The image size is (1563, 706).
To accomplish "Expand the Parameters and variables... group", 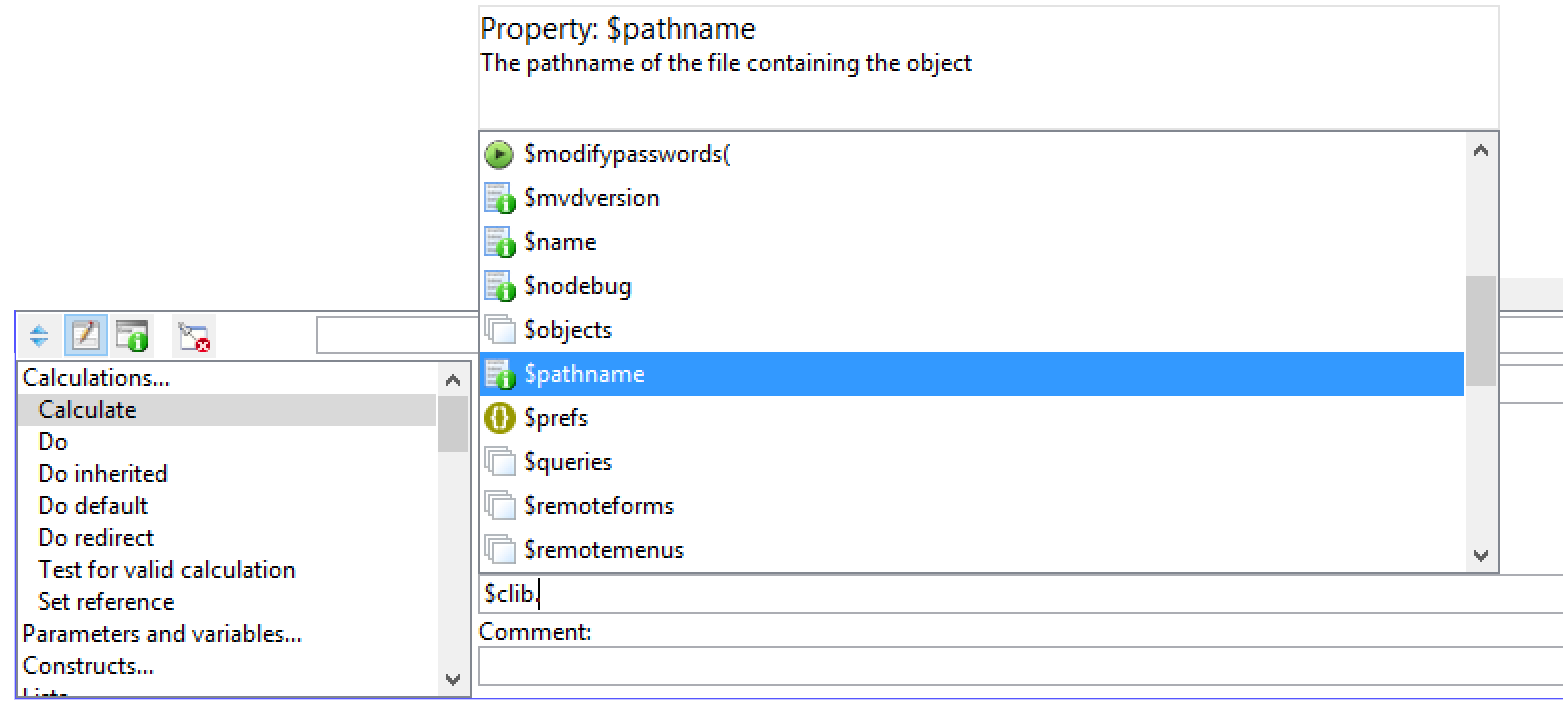I will click(x=162, y=634).
